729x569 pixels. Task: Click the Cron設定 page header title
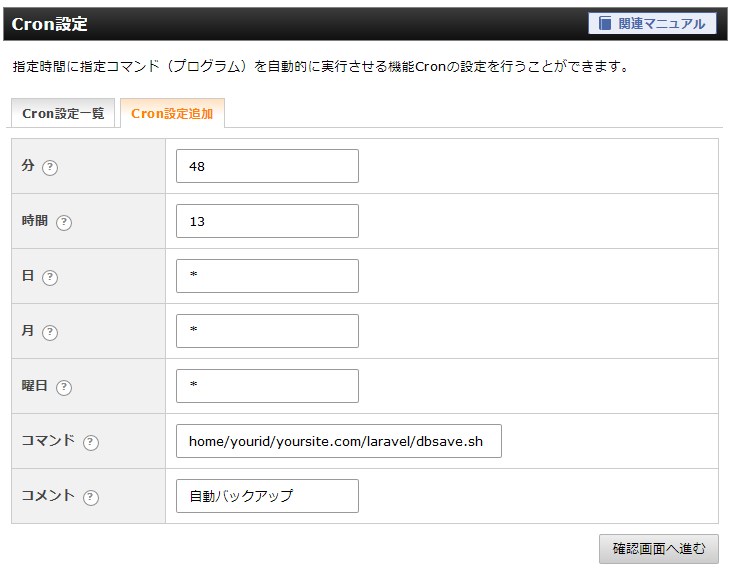pyautogui.click(x=50, y=24)
